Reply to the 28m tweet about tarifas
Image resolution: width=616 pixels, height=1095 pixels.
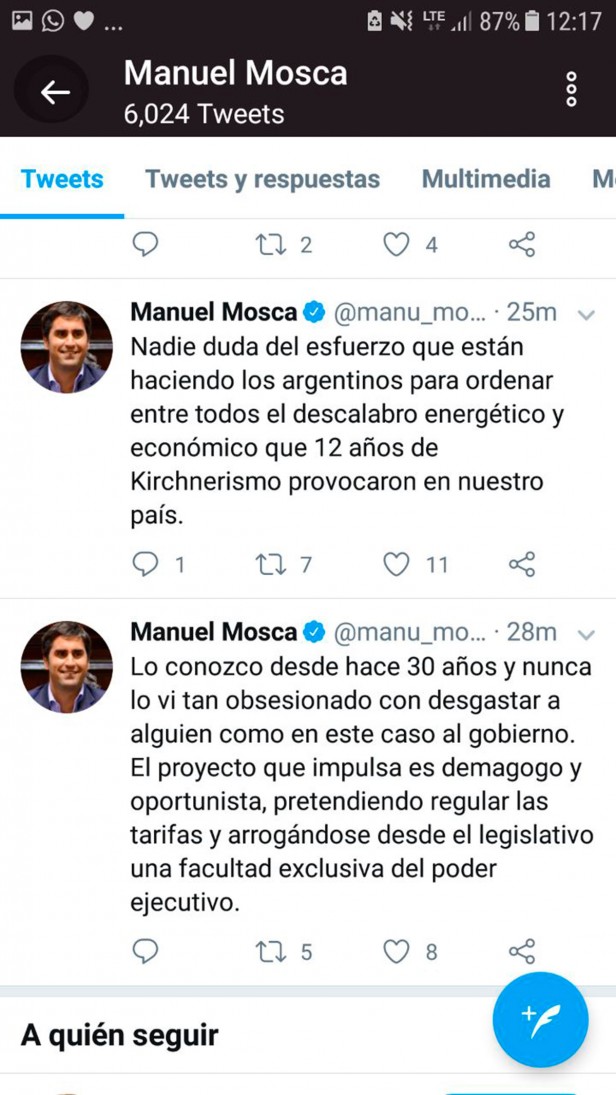point(145,951)
